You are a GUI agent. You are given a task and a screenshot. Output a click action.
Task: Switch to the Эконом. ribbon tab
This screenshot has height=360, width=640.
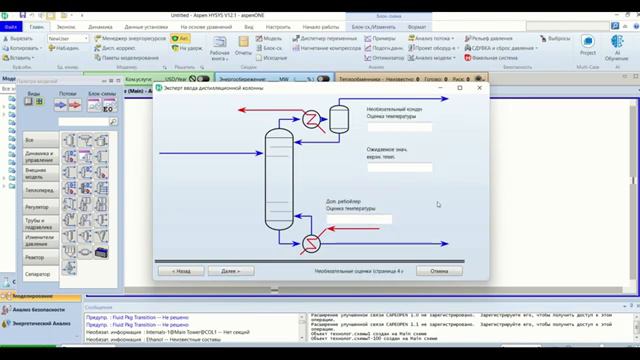coord(66,27)
